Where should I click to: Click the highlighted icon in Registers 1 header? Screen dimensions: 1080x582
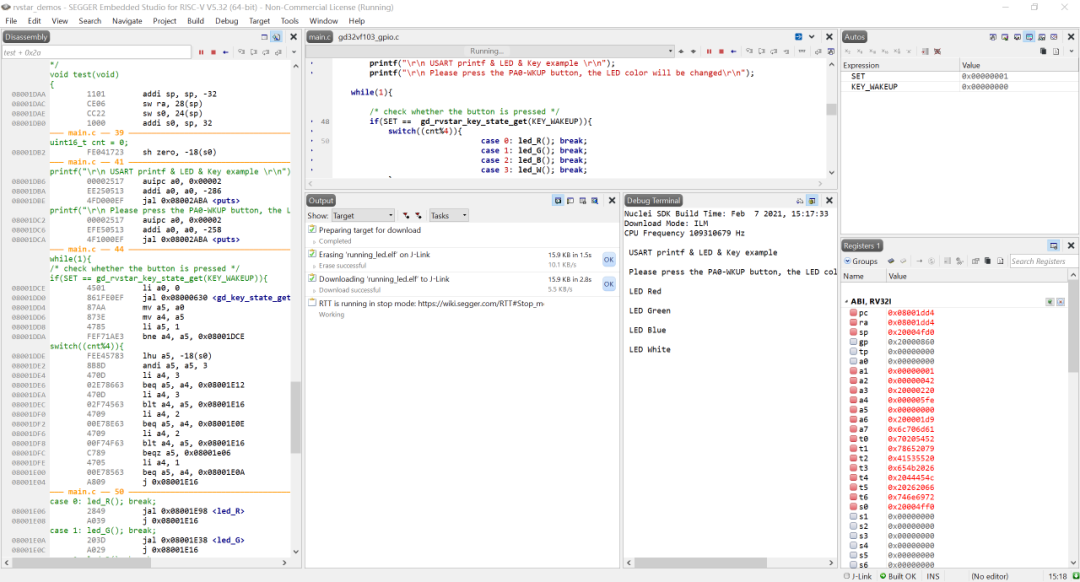pyautogui.click(x=1053, y=246)
